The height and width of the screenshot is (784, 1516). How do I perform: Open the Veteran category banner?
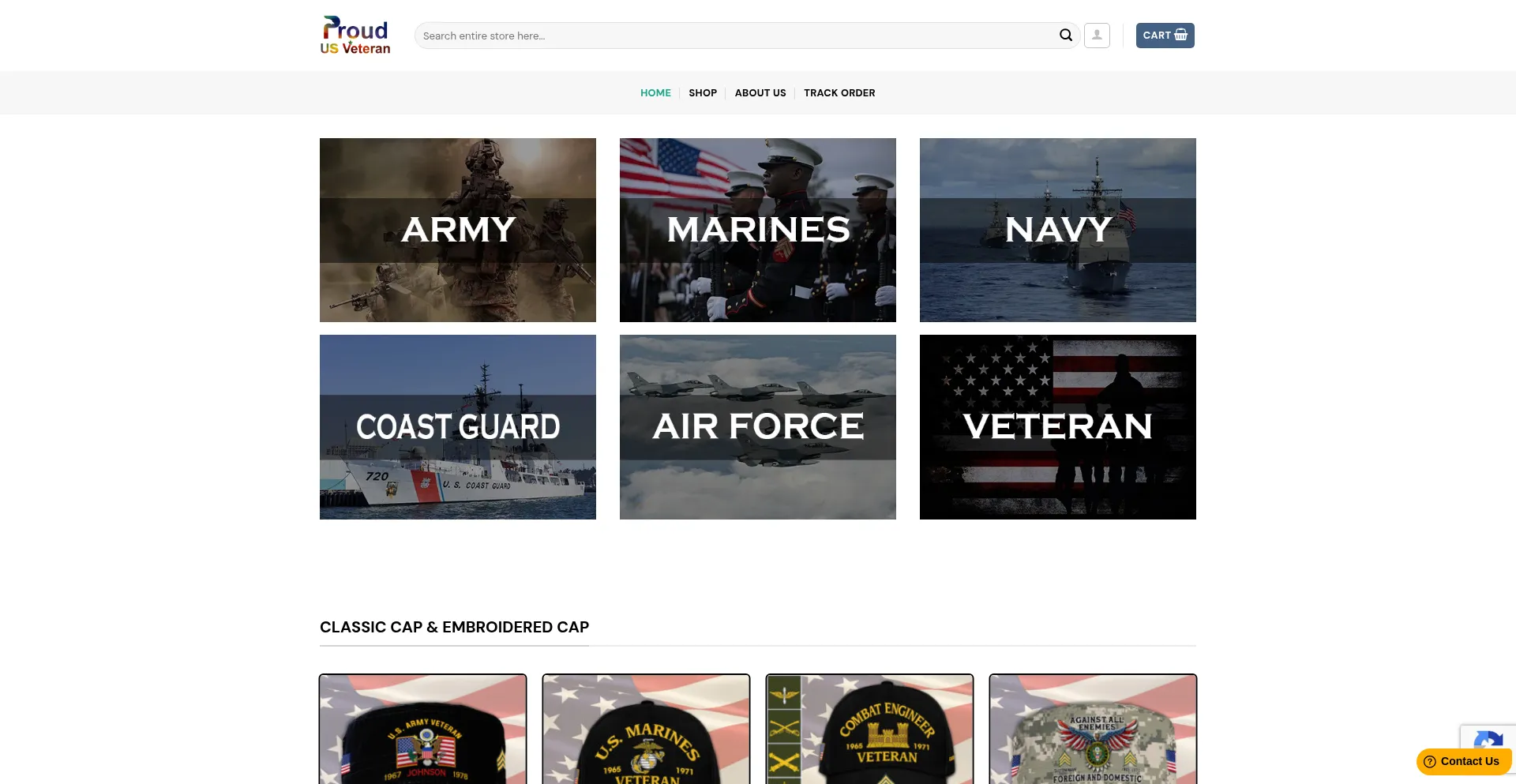(1058, 427)
